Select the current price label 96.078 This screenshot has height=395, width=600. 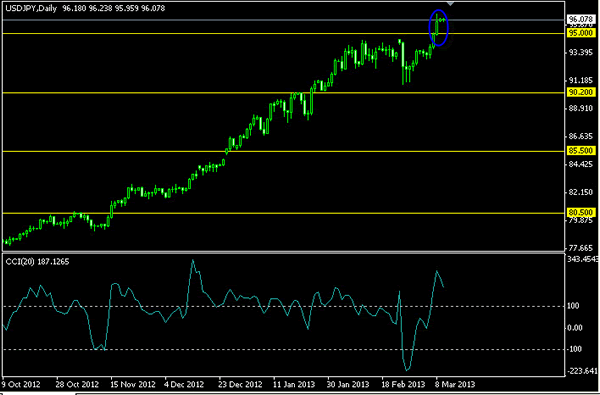[580, 19]
